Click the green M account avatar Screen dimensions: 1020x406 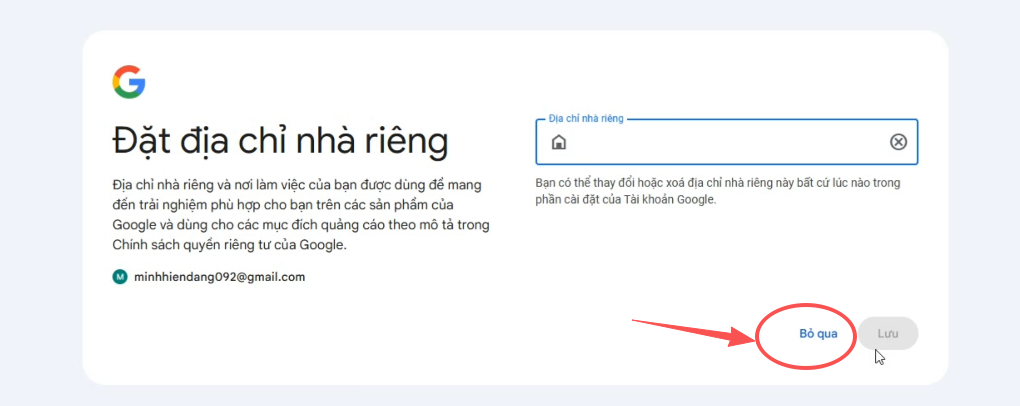[120, 277]
